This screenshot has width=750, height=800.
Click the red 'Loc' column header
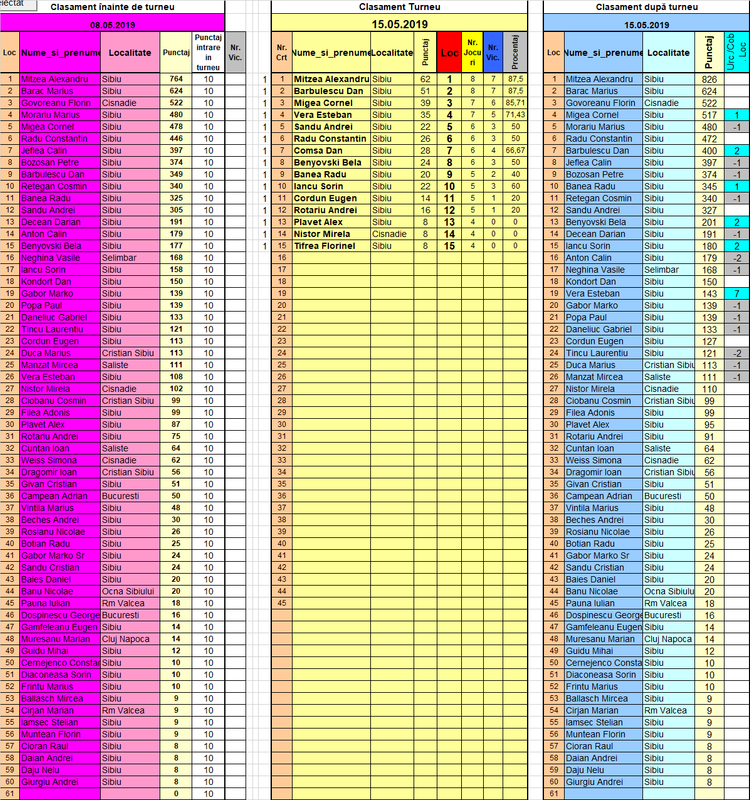(449, 53)
